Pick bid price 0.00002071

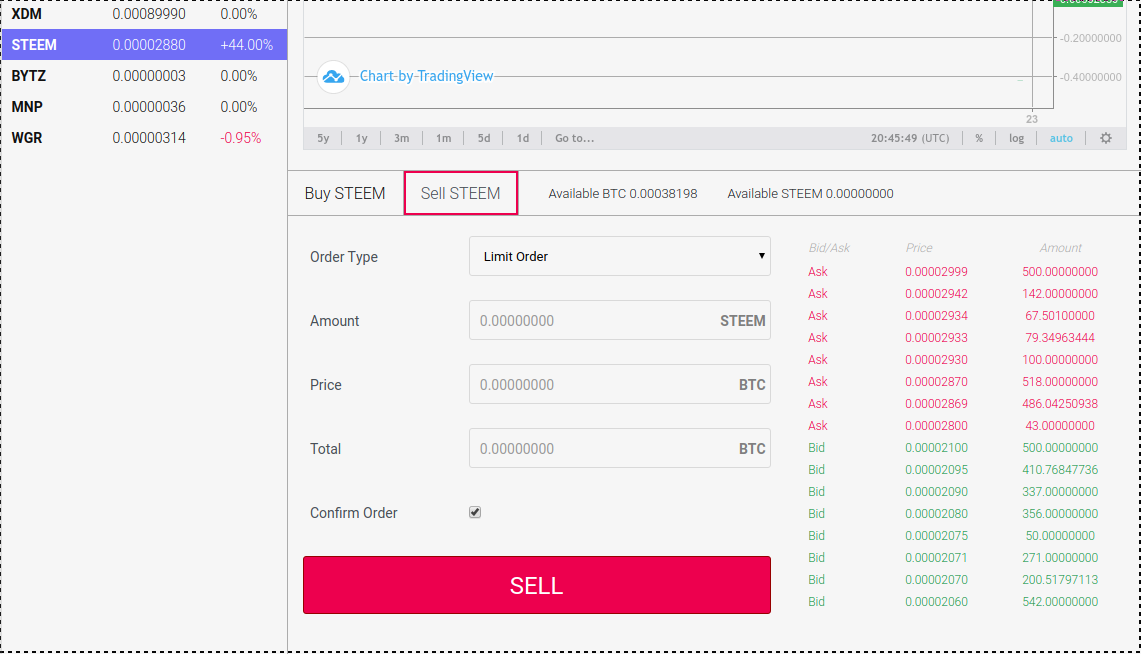coord(937,557)
